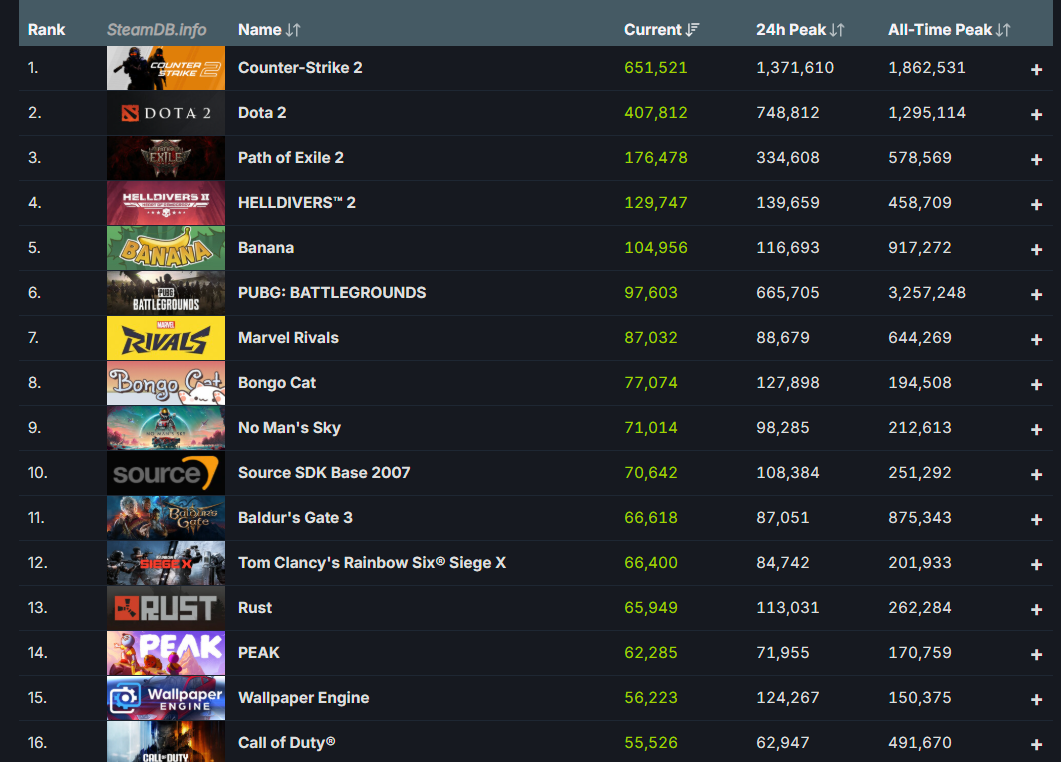This screenshot has height=762, width=1061.
Task: Open the Dota 2 logo thumbnail
Action: pyautogui.click(x=166, y=112)
